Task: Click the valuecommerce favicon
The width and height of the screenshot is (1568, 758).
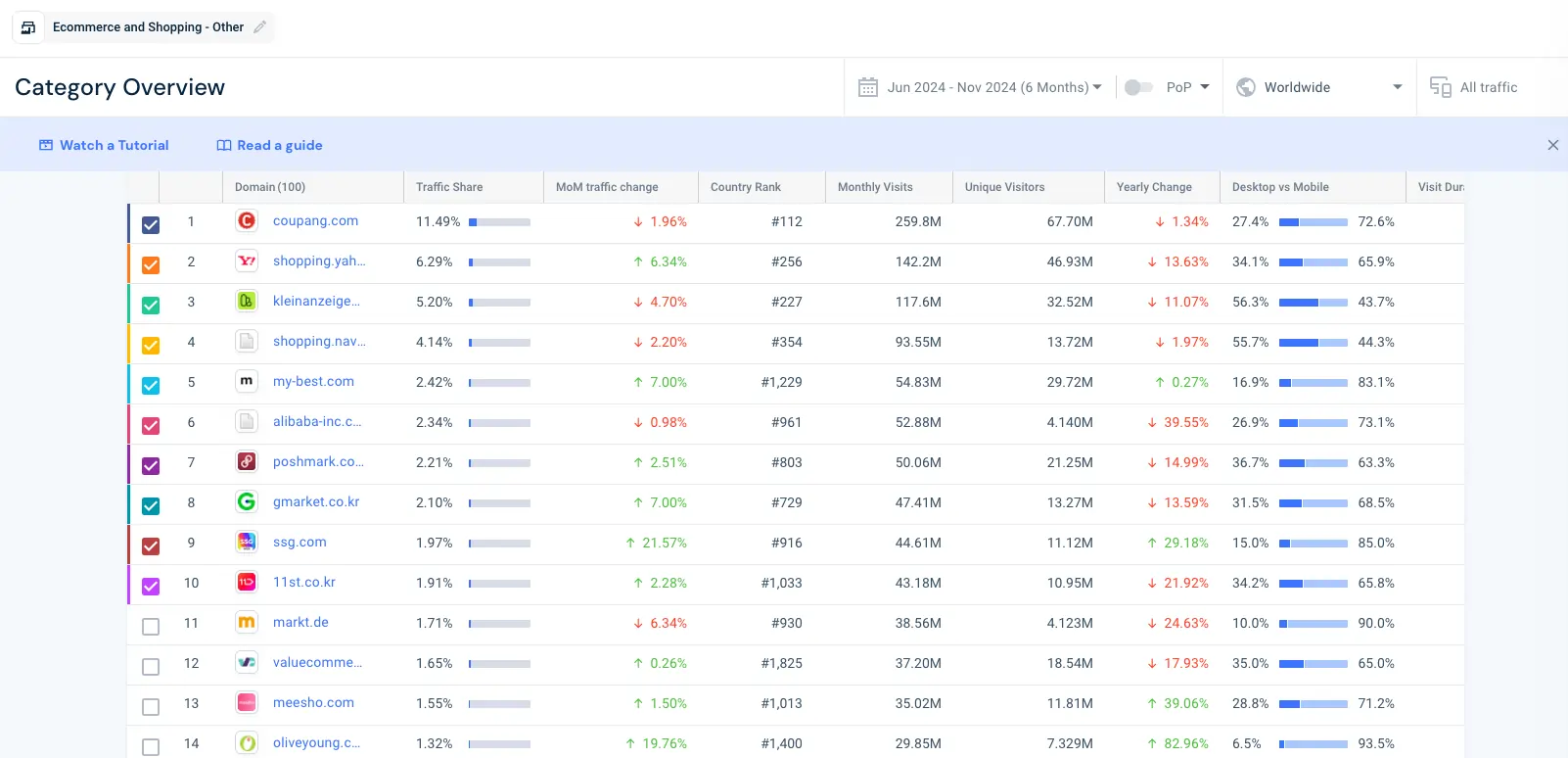Action: pos(247,663)
